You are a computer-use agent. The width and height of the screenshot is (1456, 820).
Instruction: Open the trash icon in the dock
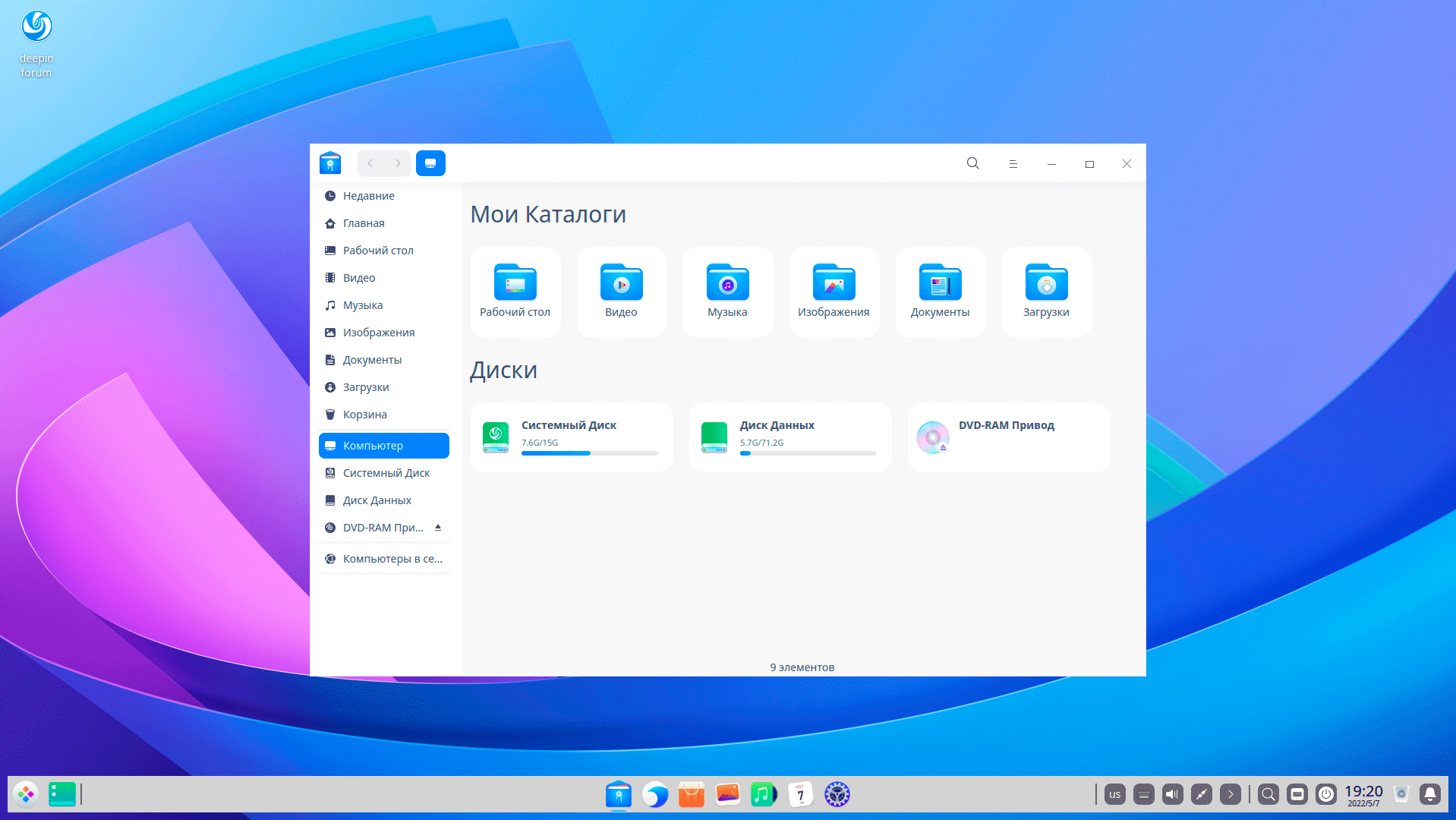click(x=1401, y=794)
